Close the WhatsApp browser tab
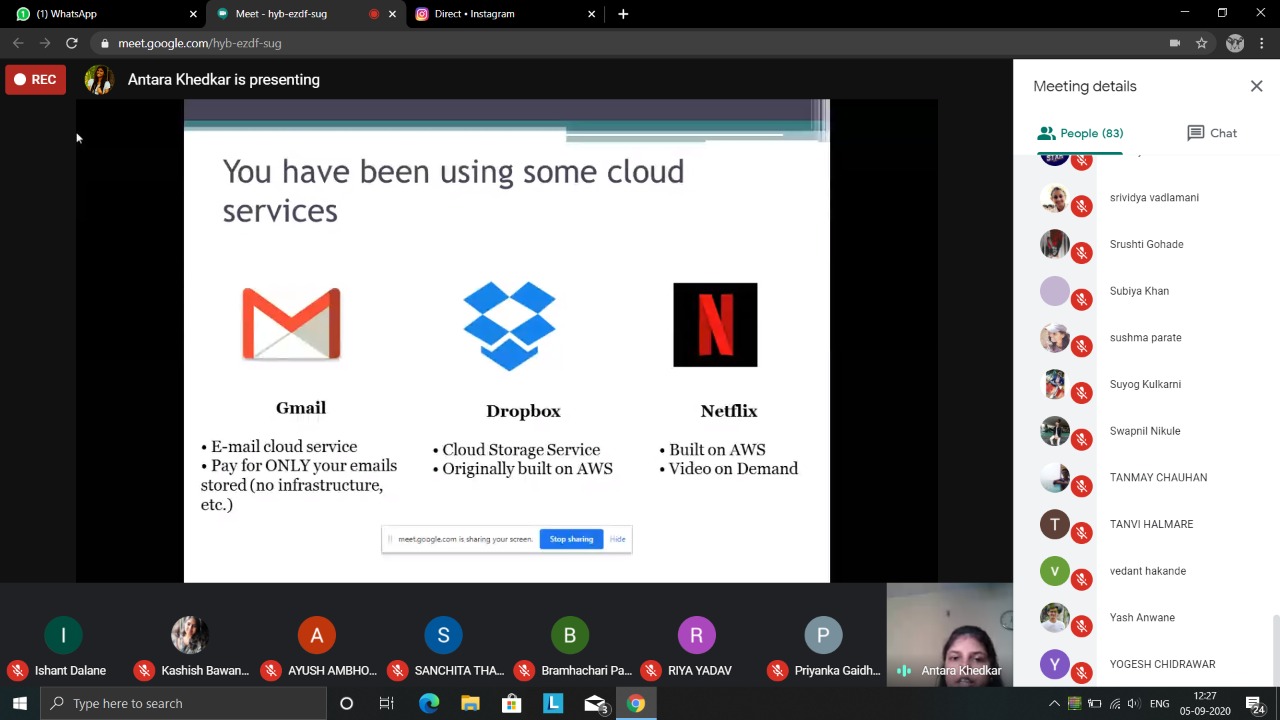Image resolution: width=1280 pixels, height=720 pixels. pos(193,14)
